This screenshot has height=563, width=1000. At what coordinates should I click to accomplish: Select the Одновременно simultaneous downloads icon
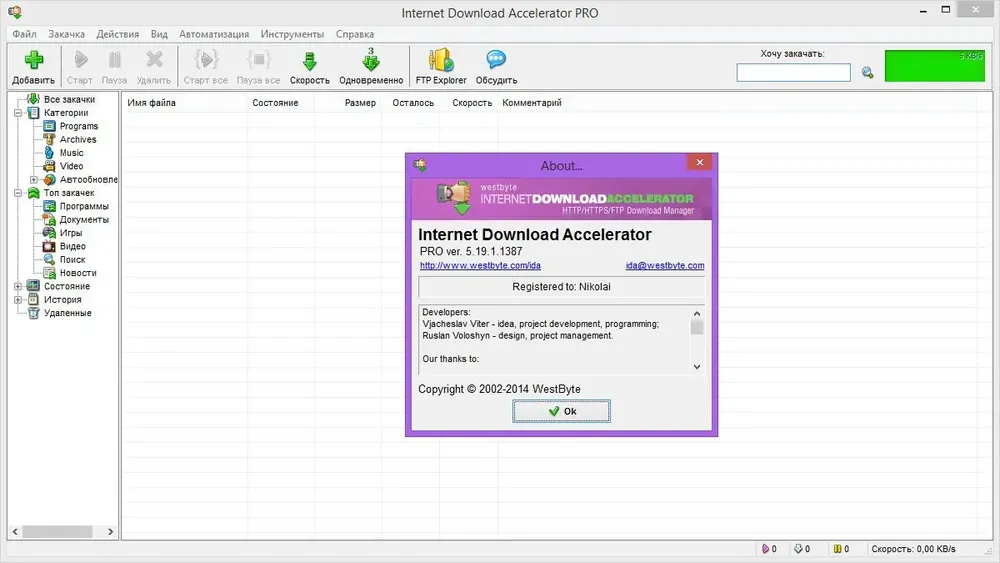point(371,60)
